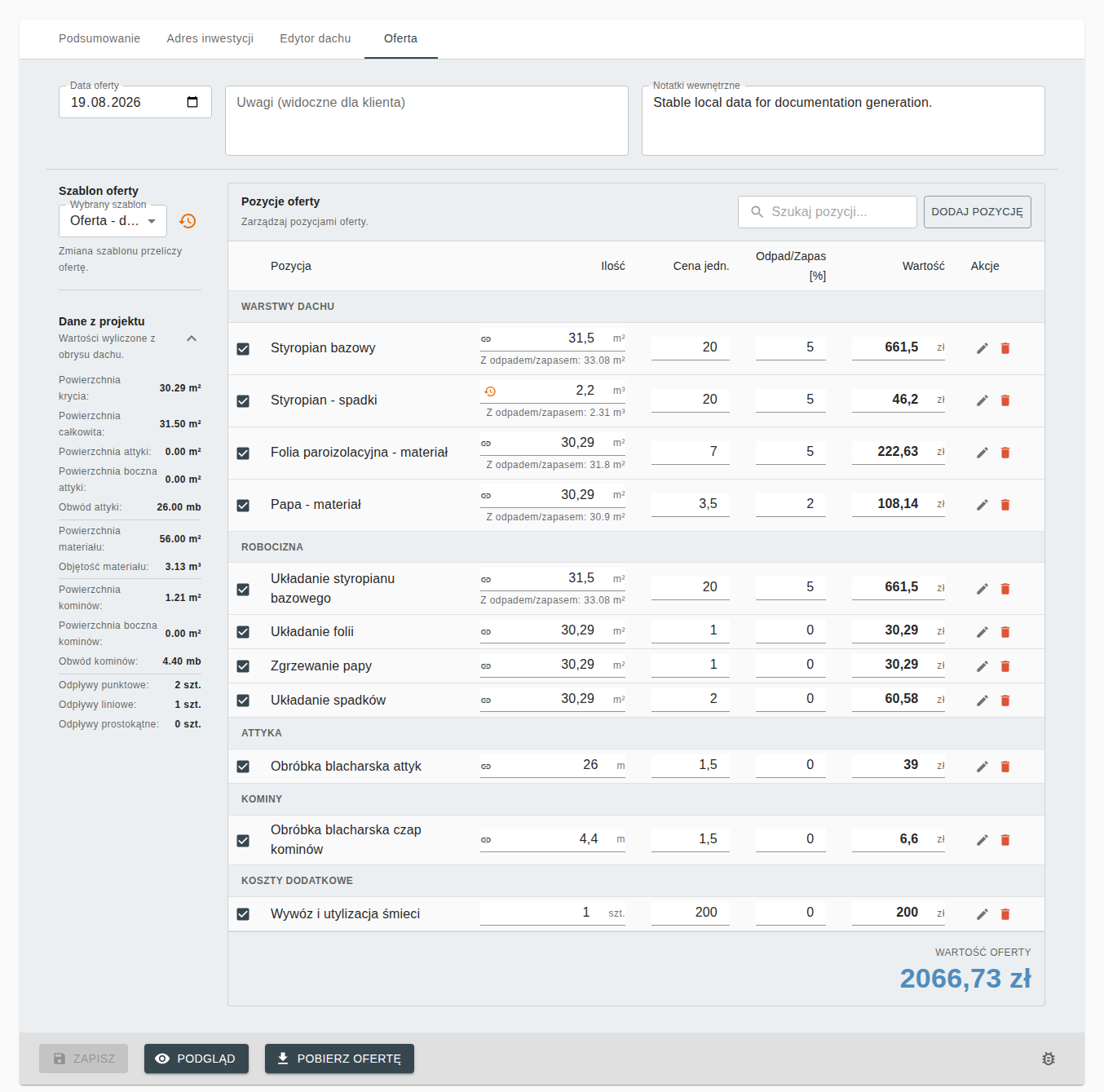This screenshot has height=1092, width=1104.
Task: Click the link icon in Styropian bazowy quantity
Action: [486, 339]
